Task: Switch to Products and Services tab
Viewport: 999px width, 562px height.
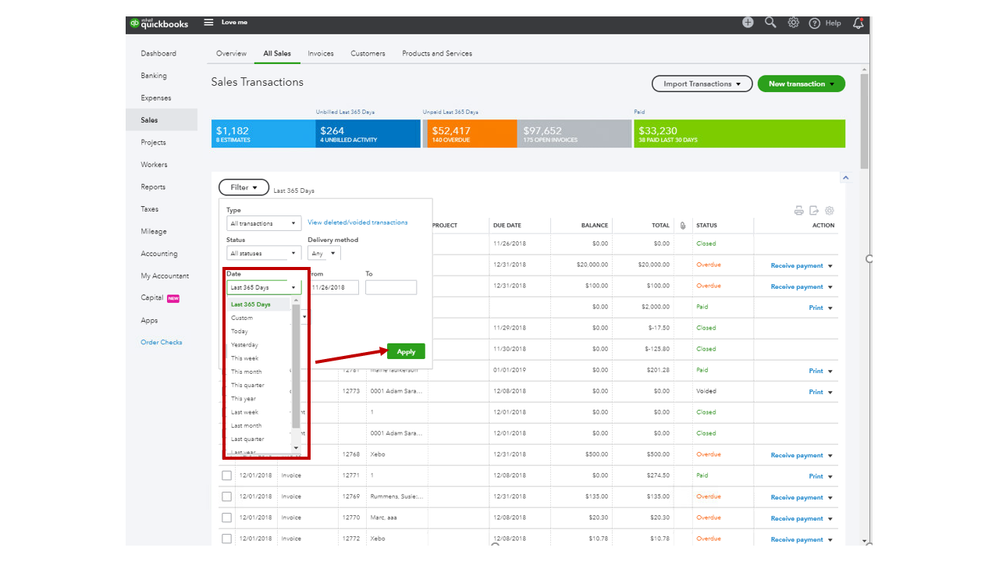Action: coord(437,54)
